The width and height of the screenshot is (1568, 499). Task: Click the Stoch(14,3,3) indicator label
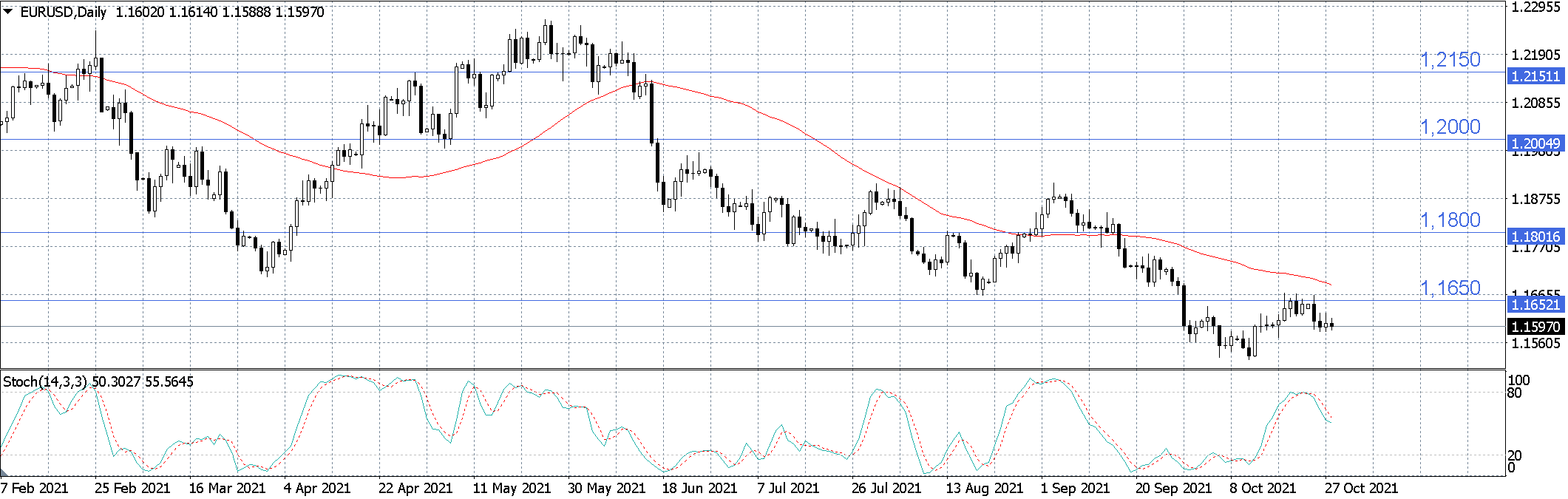[x=45, y=381]
